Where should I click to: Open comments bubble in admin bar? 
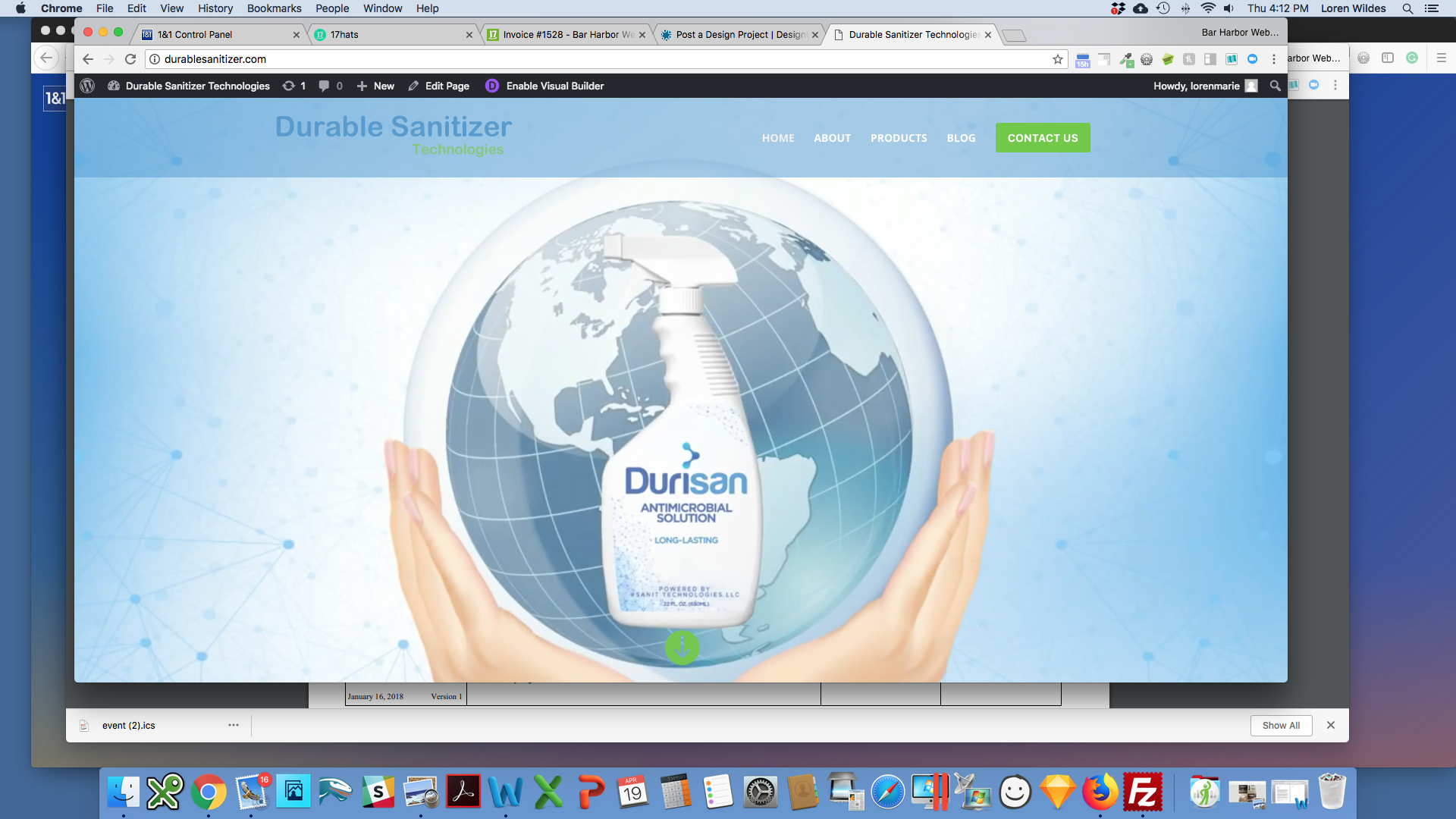pos(325,86)
